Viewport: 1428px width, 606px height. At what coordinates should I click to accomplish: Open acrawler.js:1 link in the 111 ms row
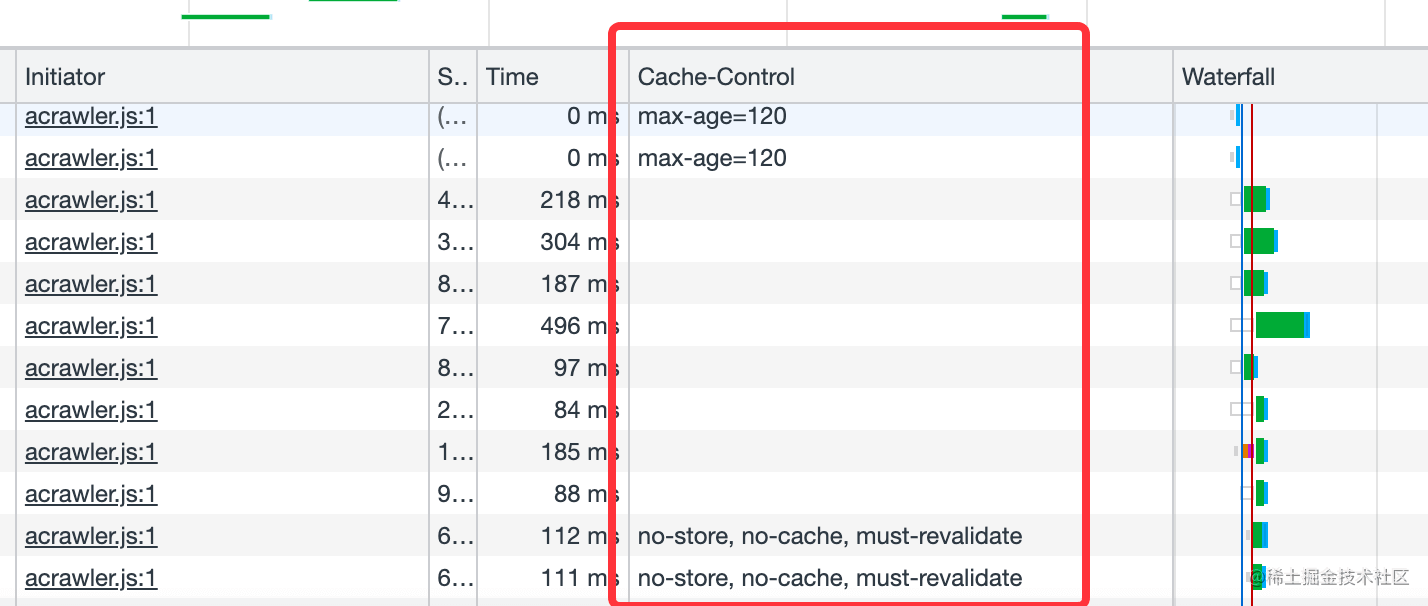pos(91,578)
